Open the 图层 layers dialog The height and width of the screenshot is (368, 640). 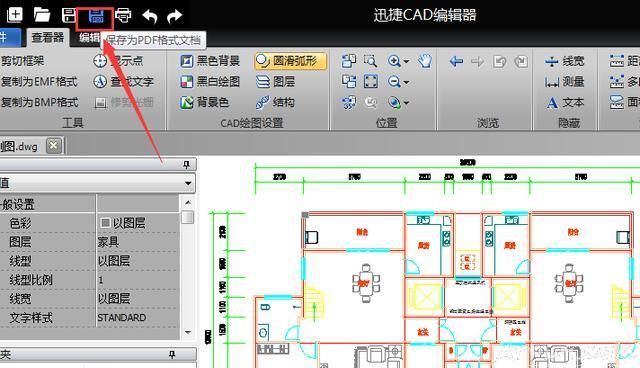(276, 82)
